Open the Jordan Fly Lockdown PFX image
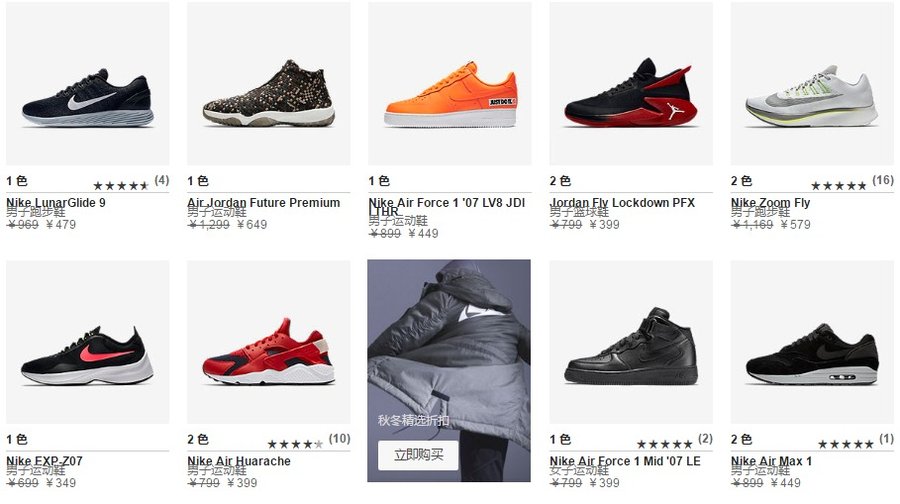The height and width of the screenshot is (504, 900). tap(631, 84)
